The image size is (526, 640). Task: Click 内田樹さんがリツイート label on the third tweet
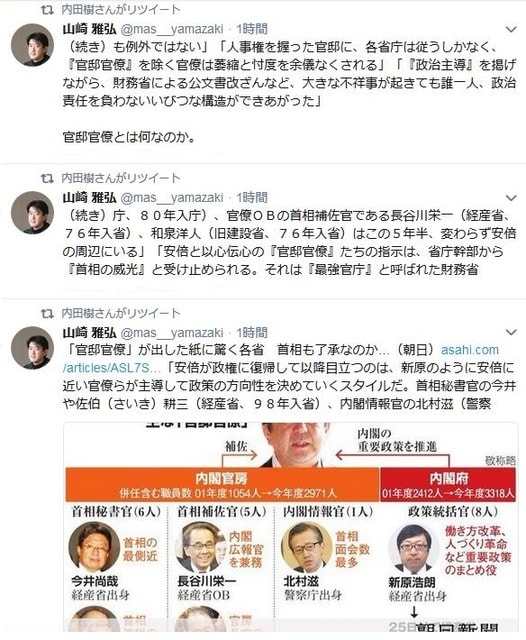[121, 313]
